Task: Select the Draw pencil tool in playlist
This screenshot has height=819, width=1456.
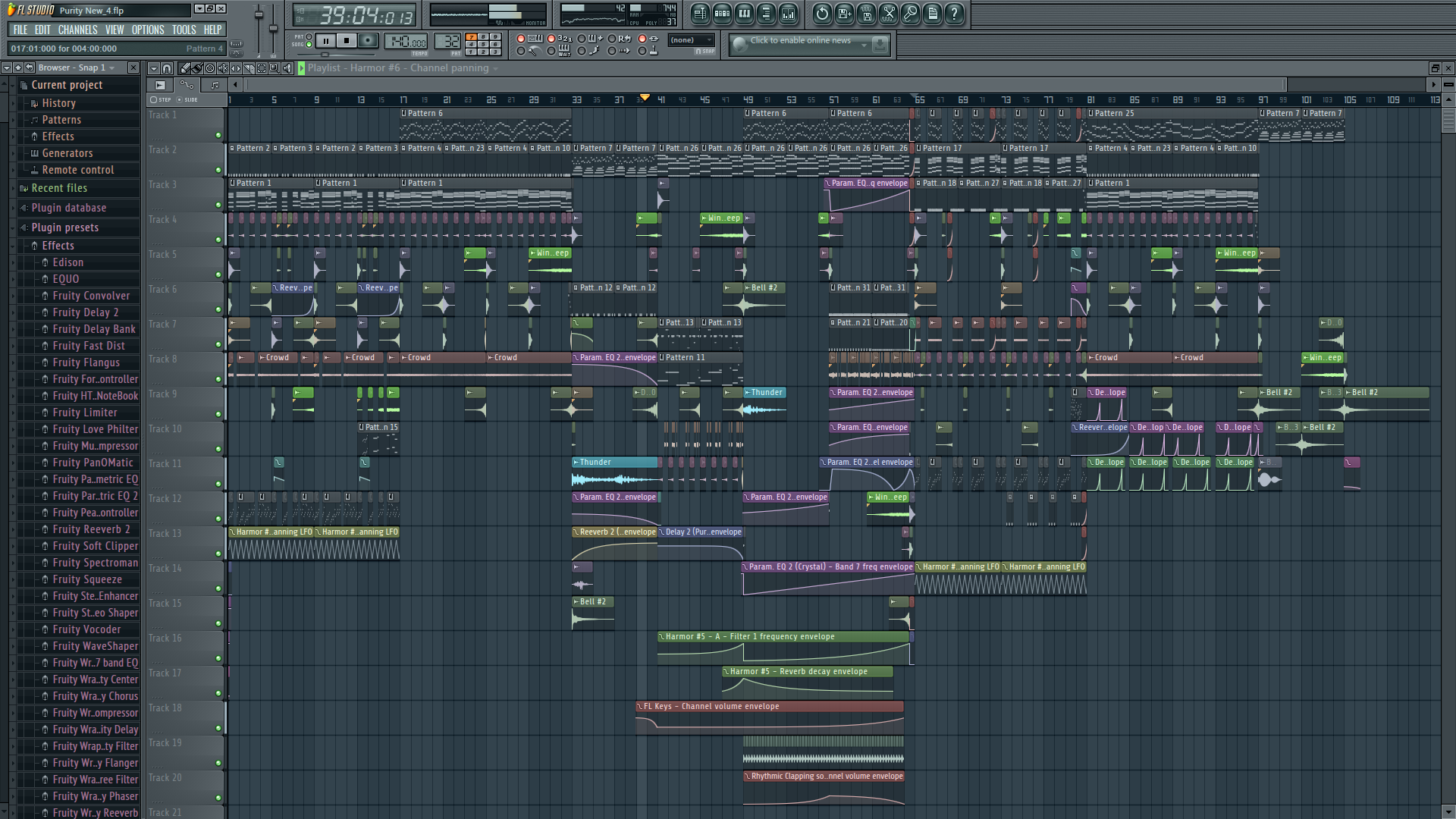Action: [184, 68]
